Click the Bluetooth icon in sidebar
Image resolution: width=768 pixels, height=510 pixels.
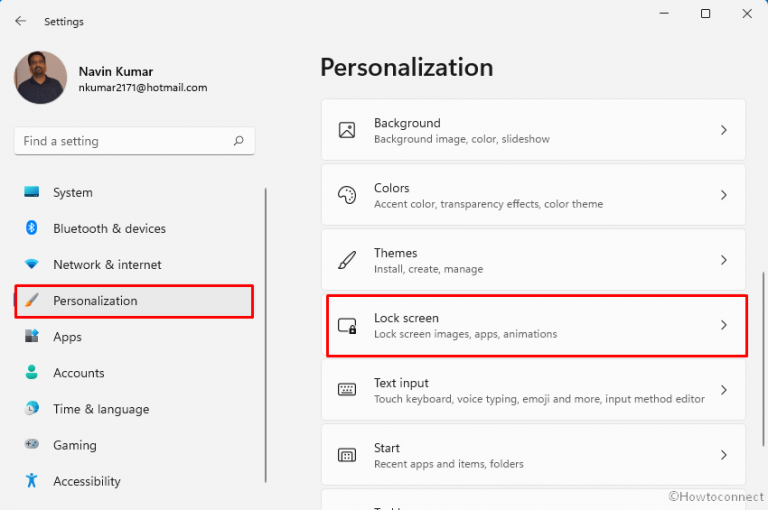coord(32,228)
